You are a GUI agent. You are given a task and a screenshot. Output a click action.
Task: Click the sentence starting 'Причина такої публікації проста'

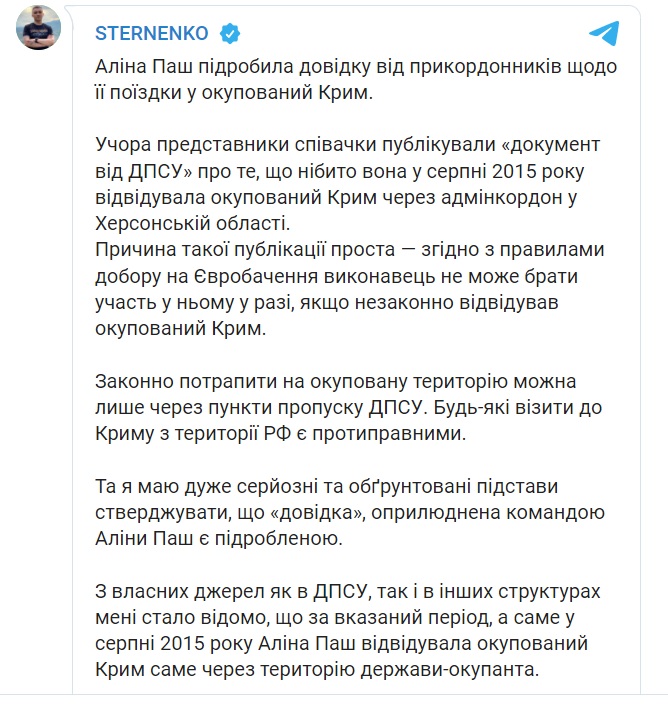coord(350,289)
